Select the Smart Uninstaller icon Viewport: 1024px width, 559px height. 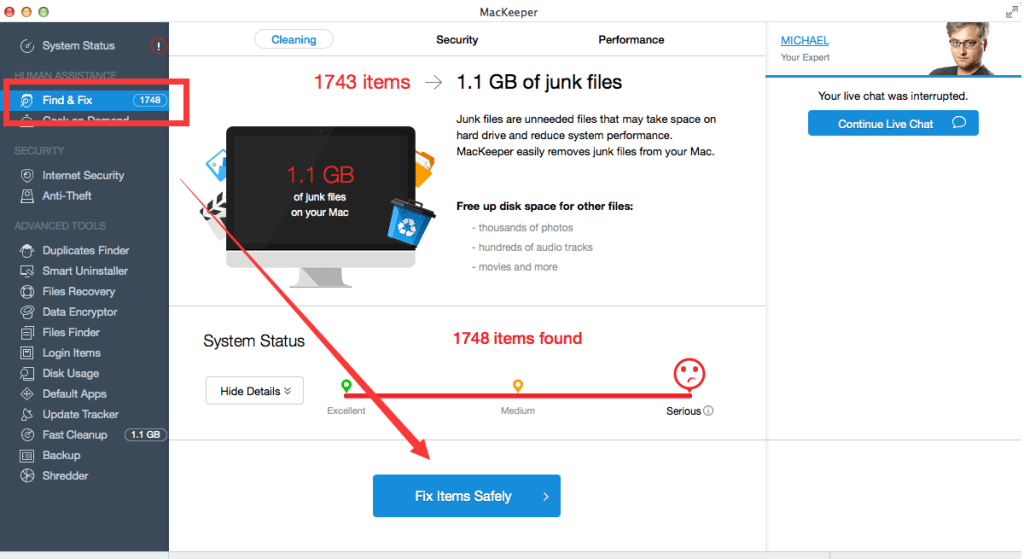click(27, 271)
